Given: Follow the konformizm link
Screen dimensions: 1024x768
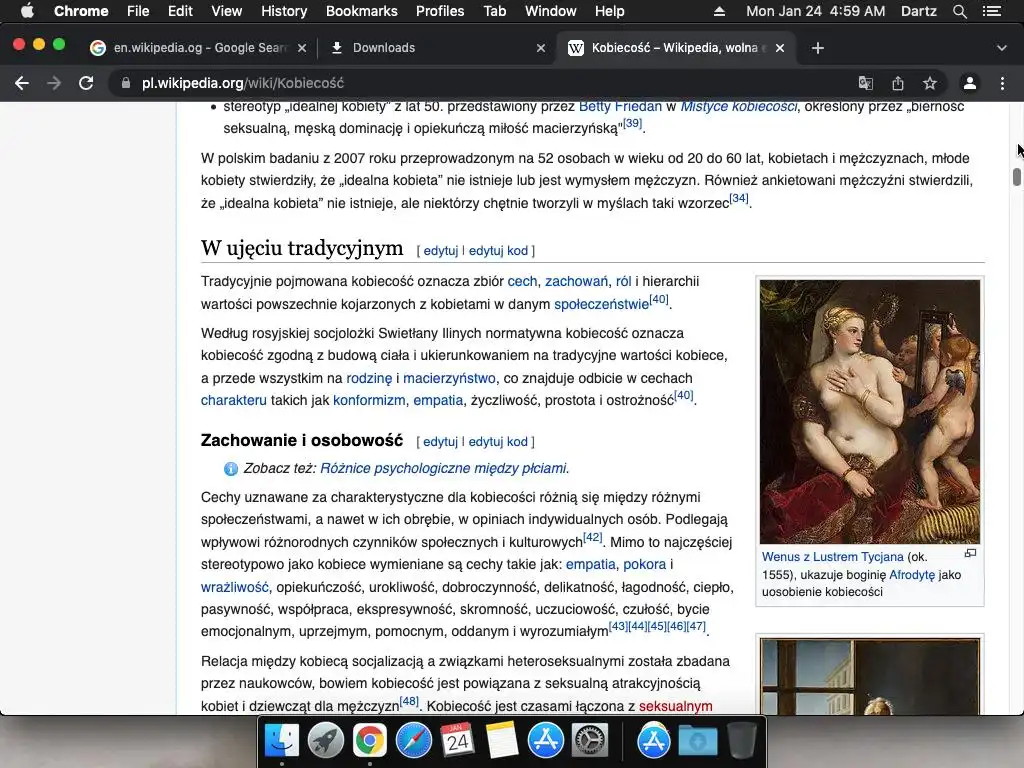Looking at the screenshot, I should click(x=369, y=400).
